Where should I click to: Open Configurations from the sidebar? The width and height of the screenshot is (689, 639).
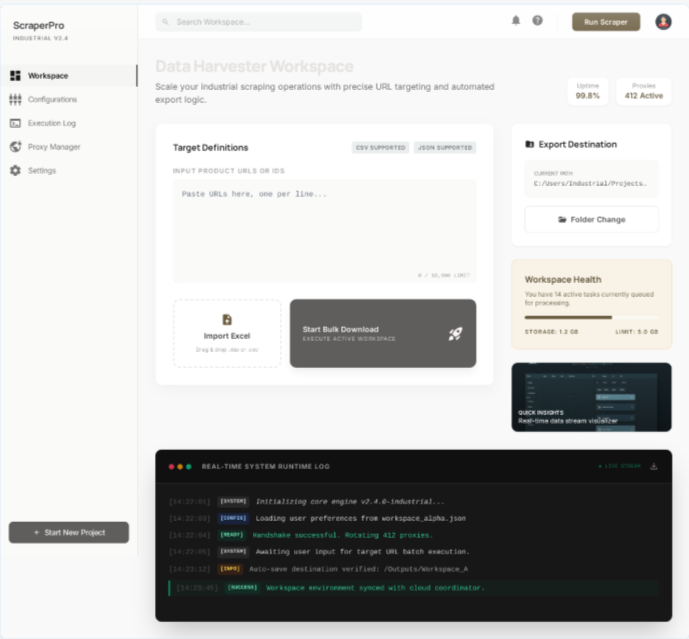coord(69,99)
